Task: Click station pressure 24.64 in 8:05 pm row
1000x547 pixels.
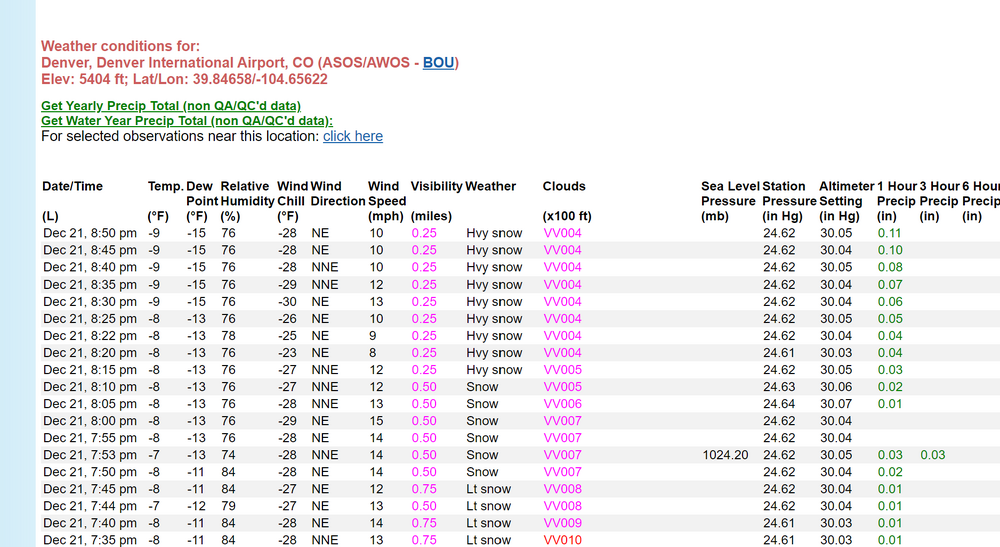Action: (779, 404)
